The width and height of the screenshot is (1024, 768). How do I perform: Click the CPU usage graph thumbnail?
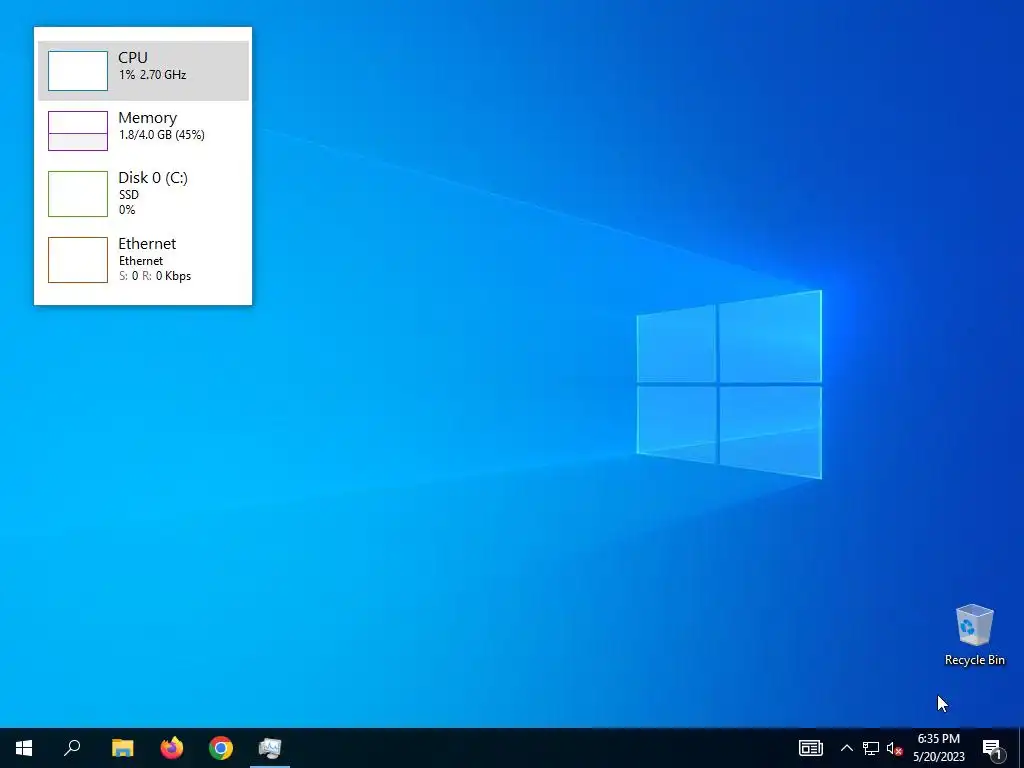(78, 71)
